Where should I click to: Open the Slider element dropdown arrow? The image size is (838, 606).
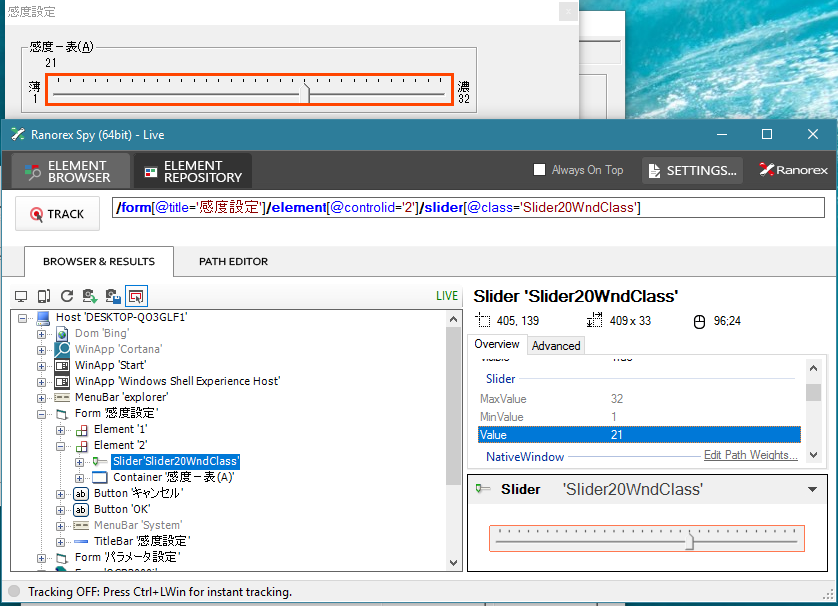point(812,490)
